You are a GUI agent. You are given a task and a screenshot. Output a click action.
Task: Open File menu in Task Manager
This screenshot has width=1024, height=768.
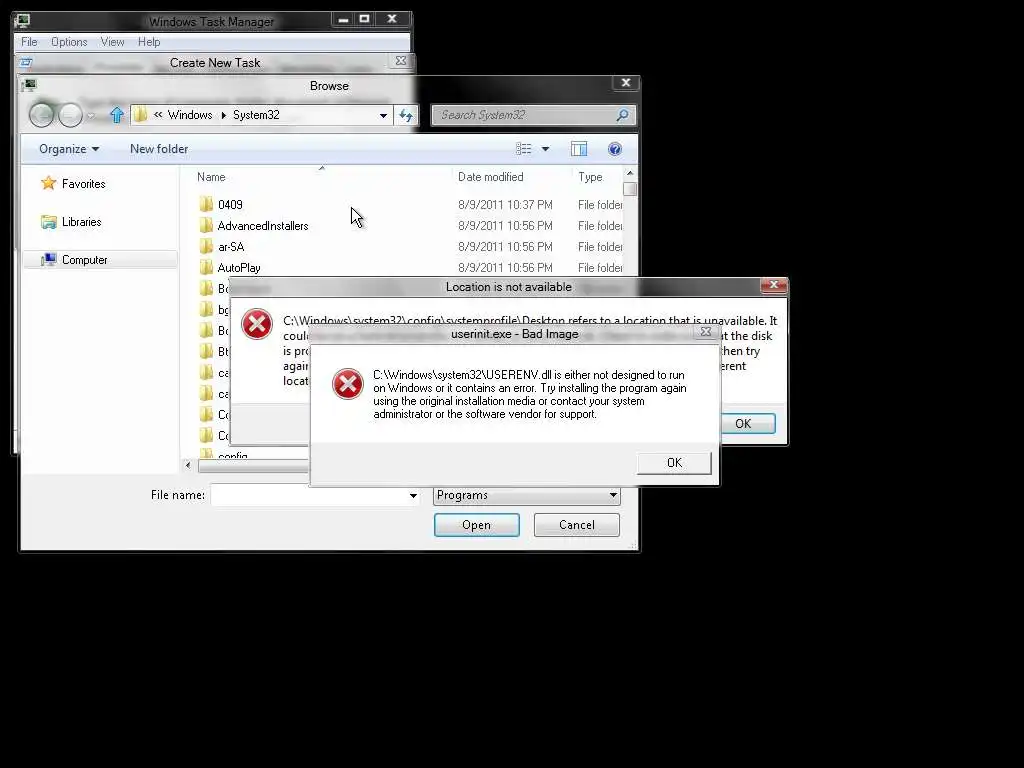[29, 42]
